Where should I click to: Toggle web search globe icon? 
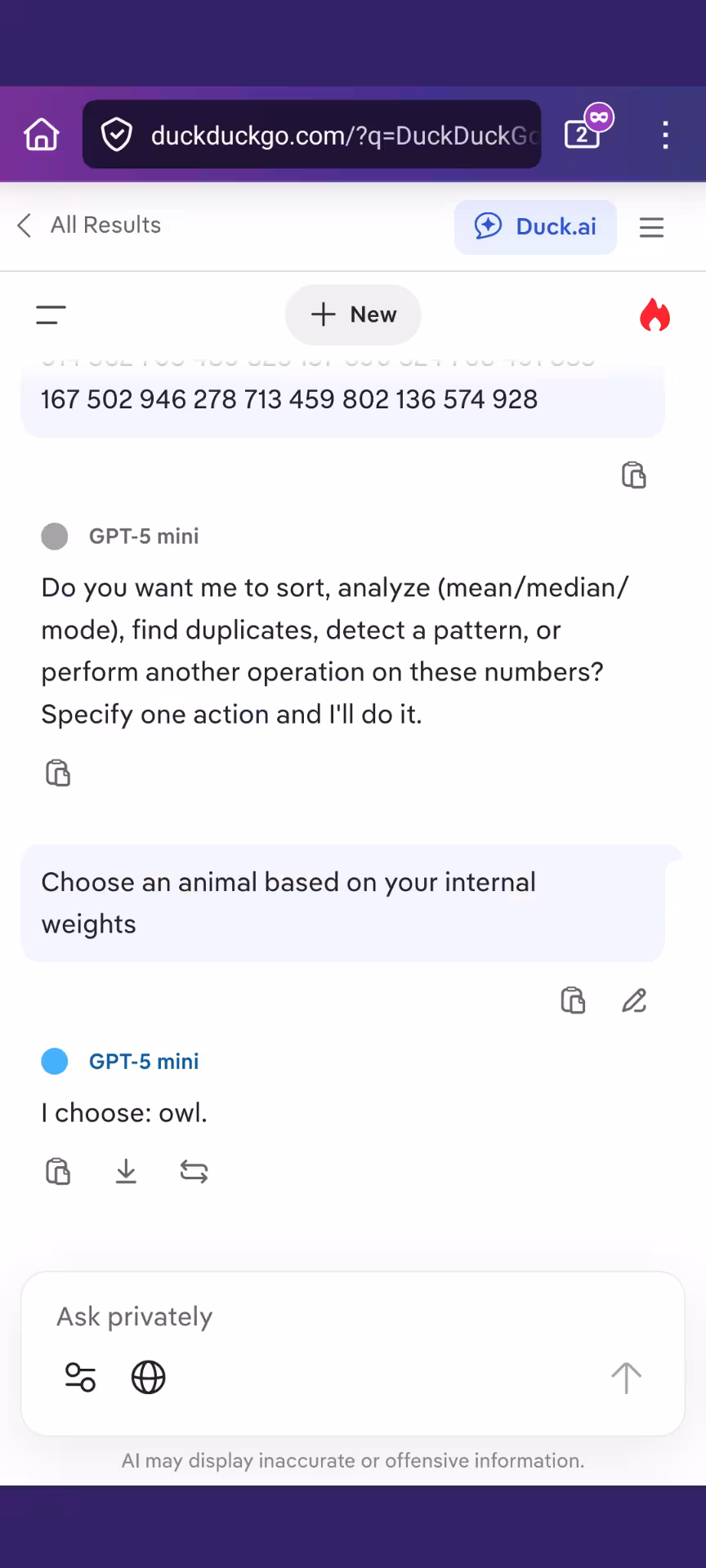(x=149, y=1378)
